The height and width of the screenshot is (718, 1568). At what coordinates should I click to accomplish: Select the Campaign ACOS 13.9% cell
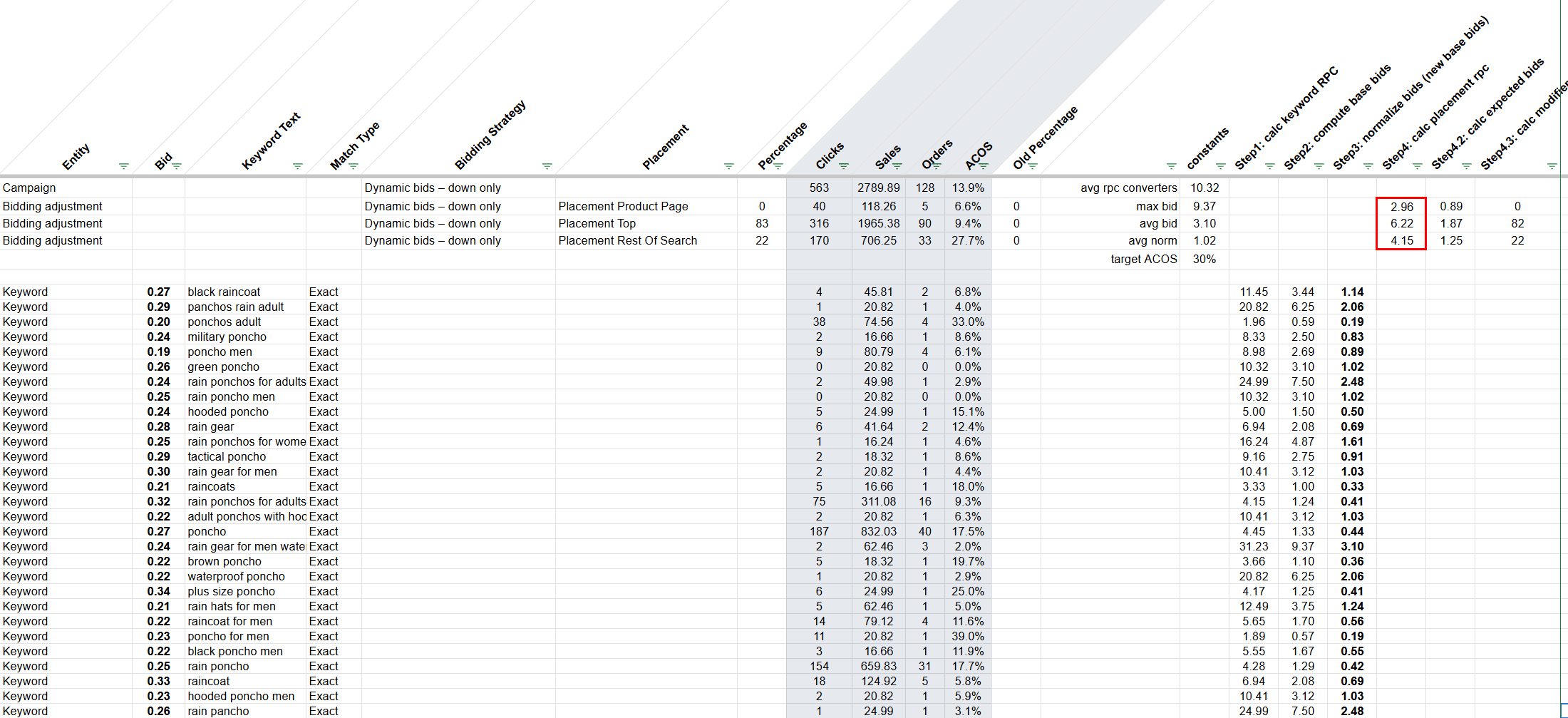click(x=968, y=188)
